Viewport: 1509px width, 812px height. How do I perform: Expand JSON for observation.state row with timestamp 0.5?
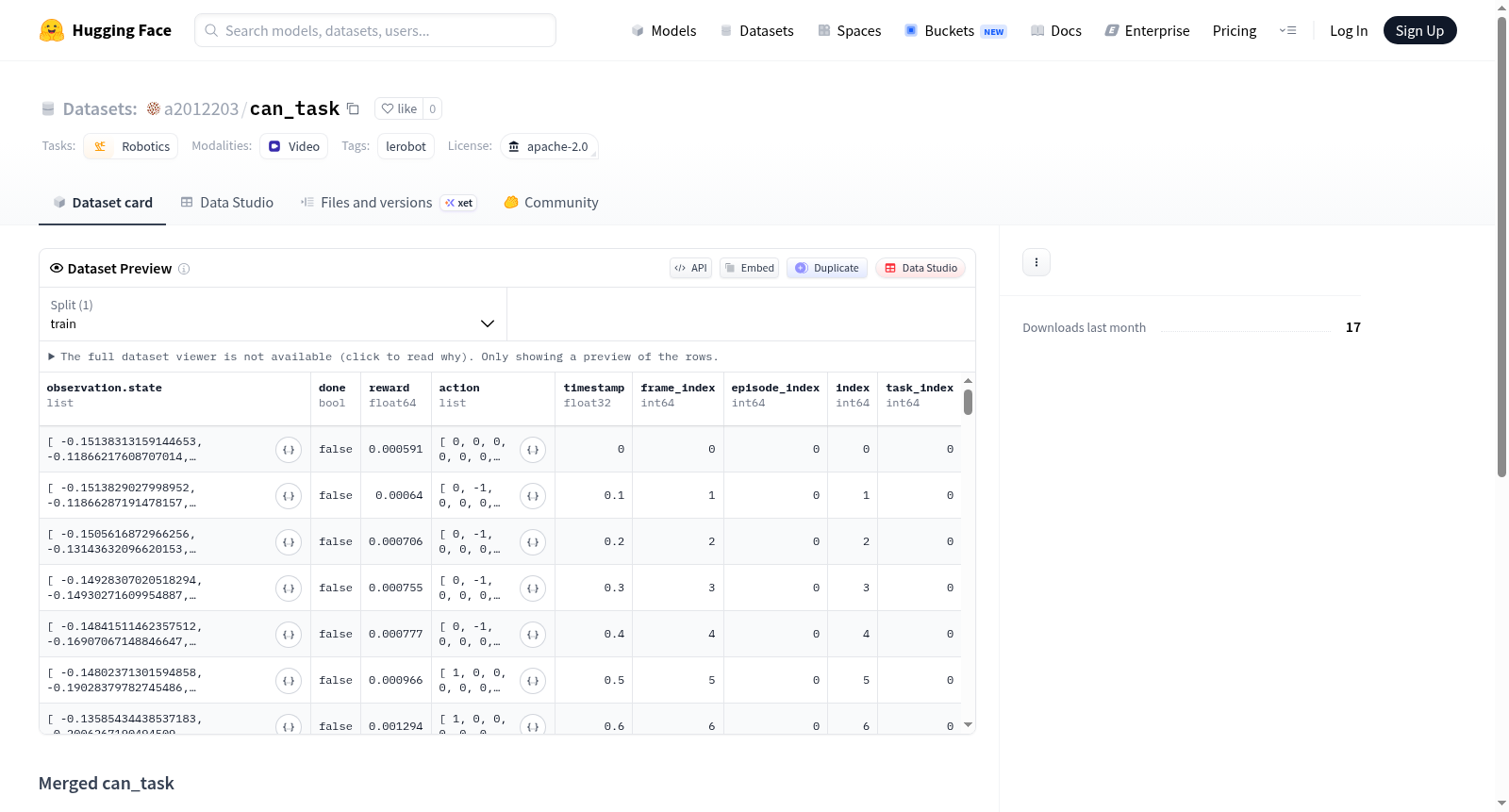289,681
